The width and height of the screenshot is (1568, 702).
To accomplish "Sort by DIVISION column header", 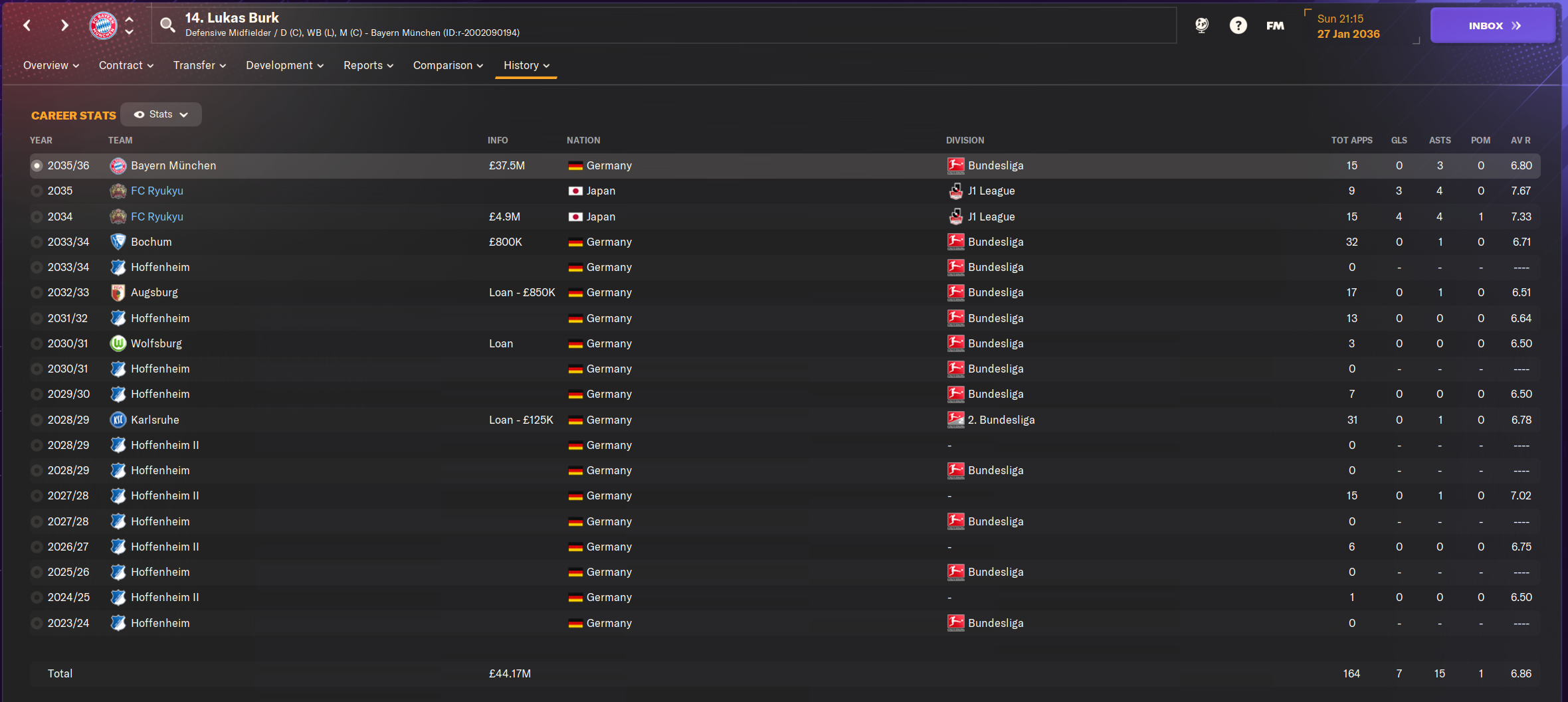I will tap(965, 140).
